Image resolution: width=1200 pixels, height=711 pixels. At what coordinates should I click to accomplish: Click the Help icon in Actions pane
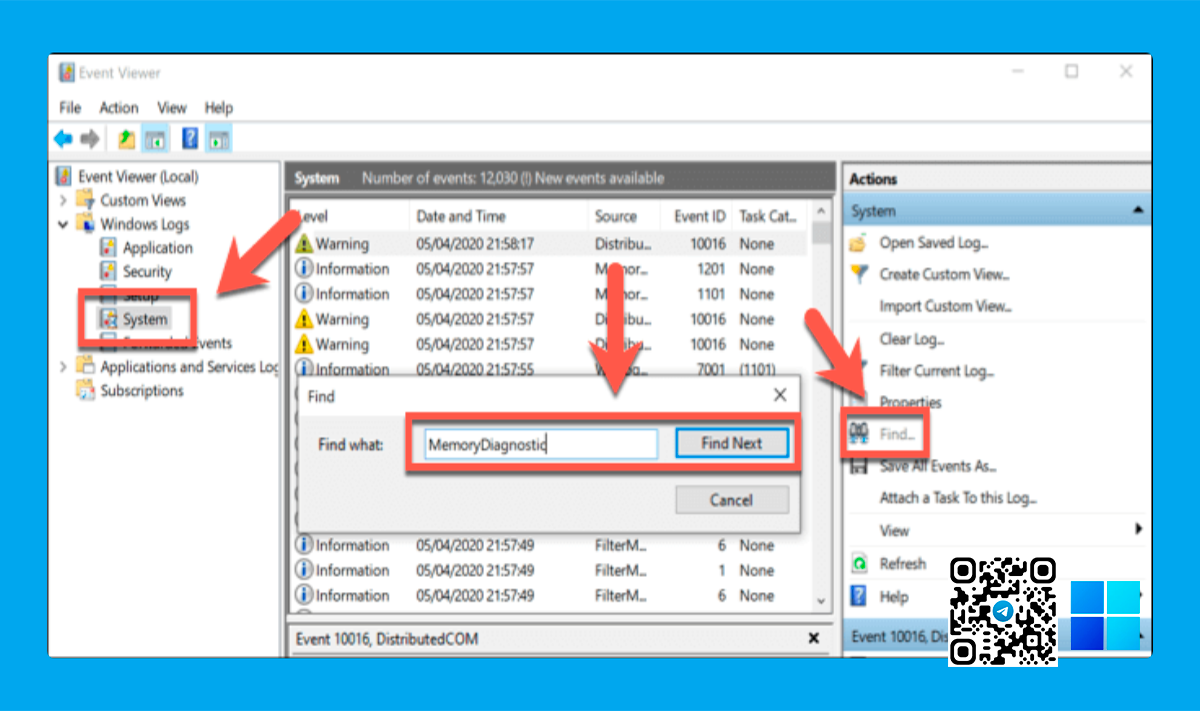pos(859,597)
